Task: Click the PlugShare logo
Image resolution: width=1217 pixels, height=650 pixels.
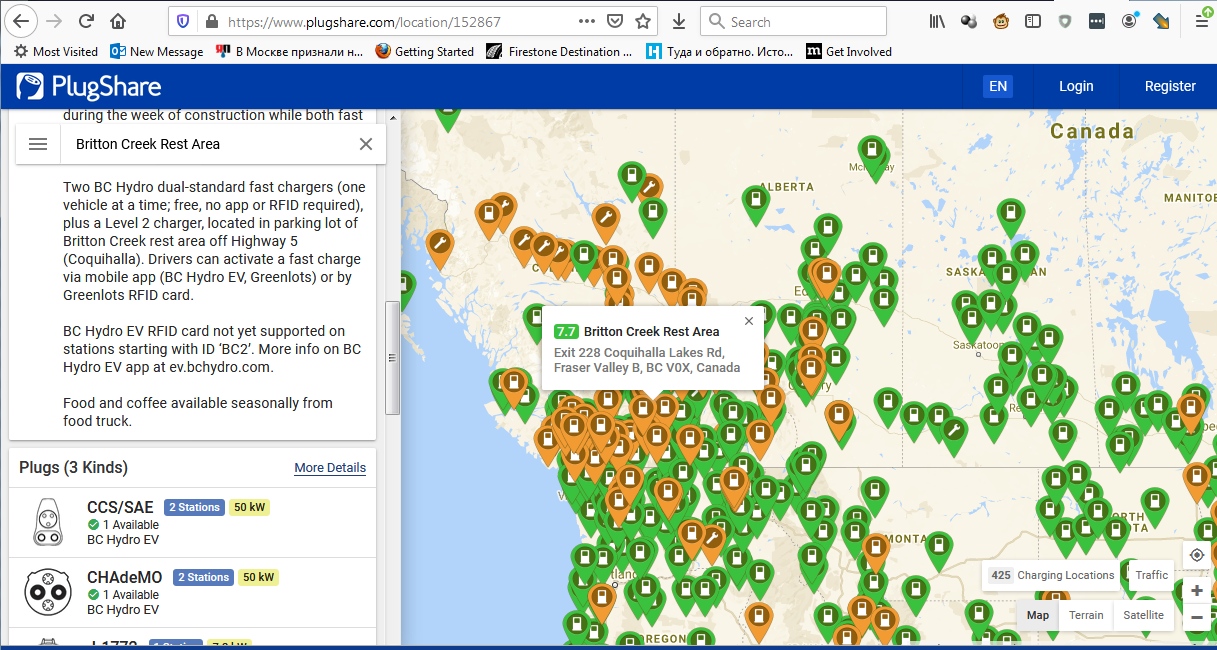Action: point(88,87)
